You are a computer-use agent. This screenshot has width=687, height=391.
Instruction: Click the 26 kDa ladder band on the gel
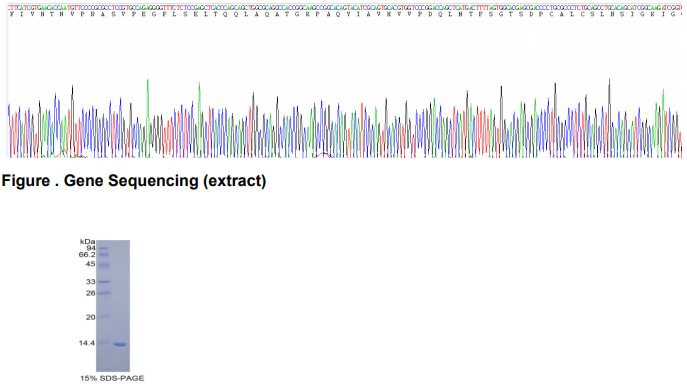103,293
